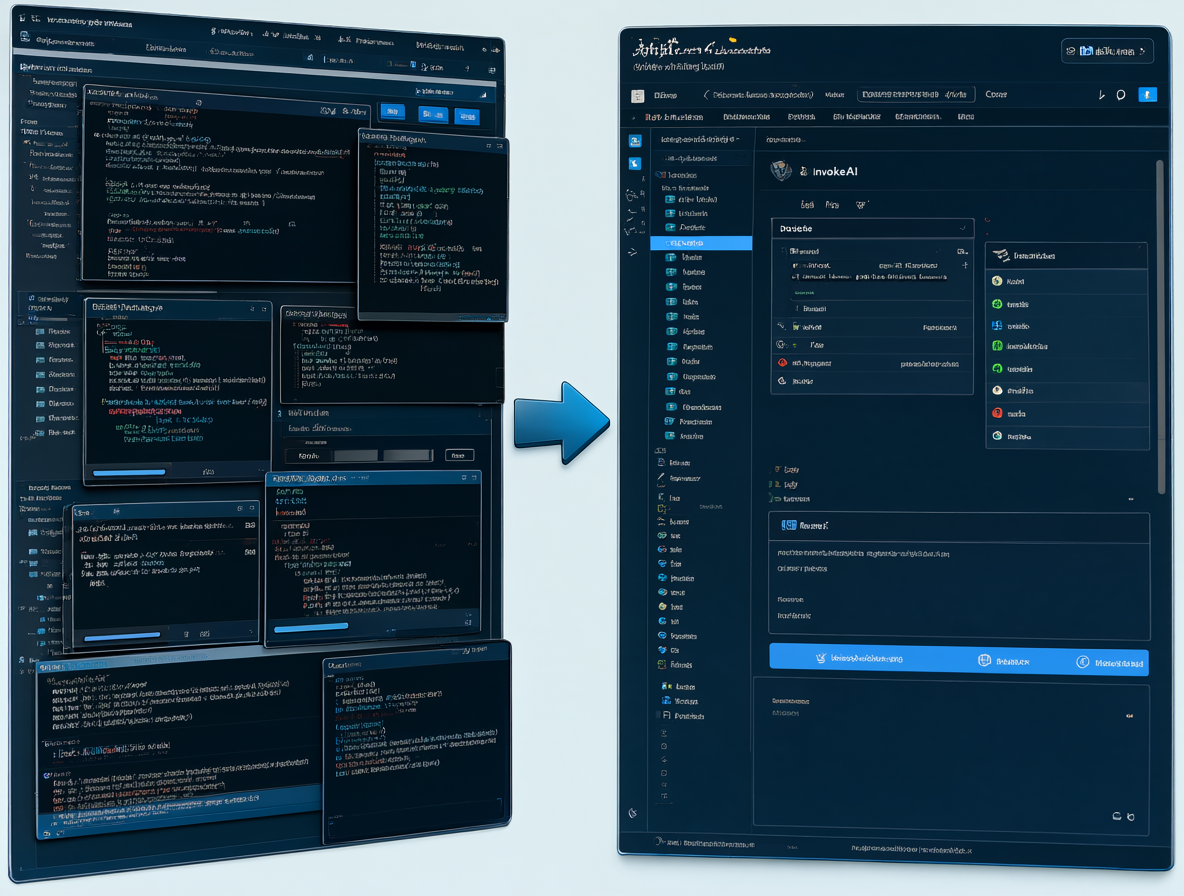Click the red warning icon row in the center panel
The height and width of the screenshot is (896, 1184).
tap(872, 363)
